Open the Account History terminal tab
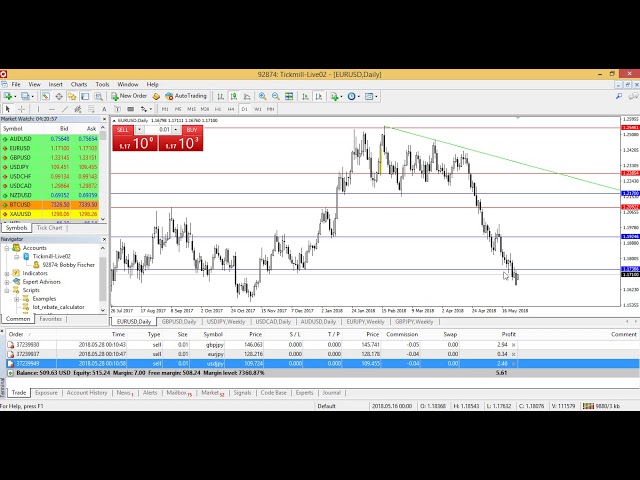Screen dimensions: 640x480 pyautogui.click(x=86, y=393)
